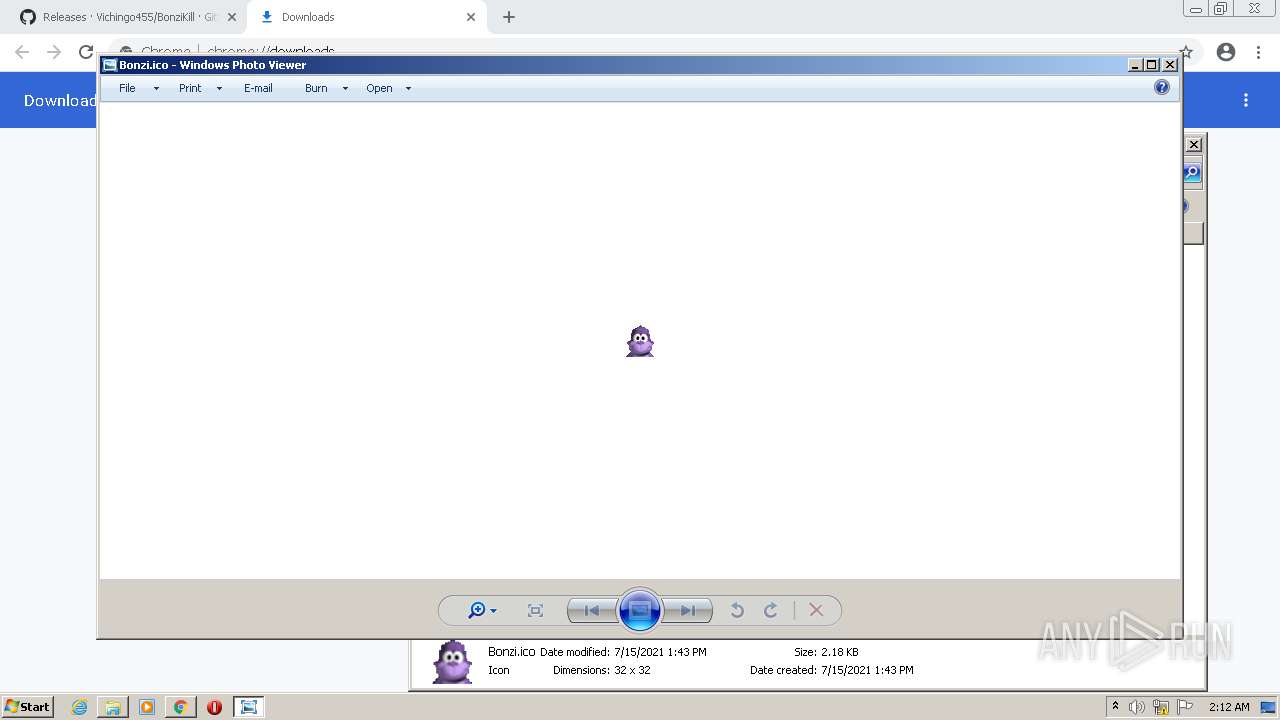The width and height of the screenshot is (1280, 720).
Task: Open the File menu
Action: [127, 88]
